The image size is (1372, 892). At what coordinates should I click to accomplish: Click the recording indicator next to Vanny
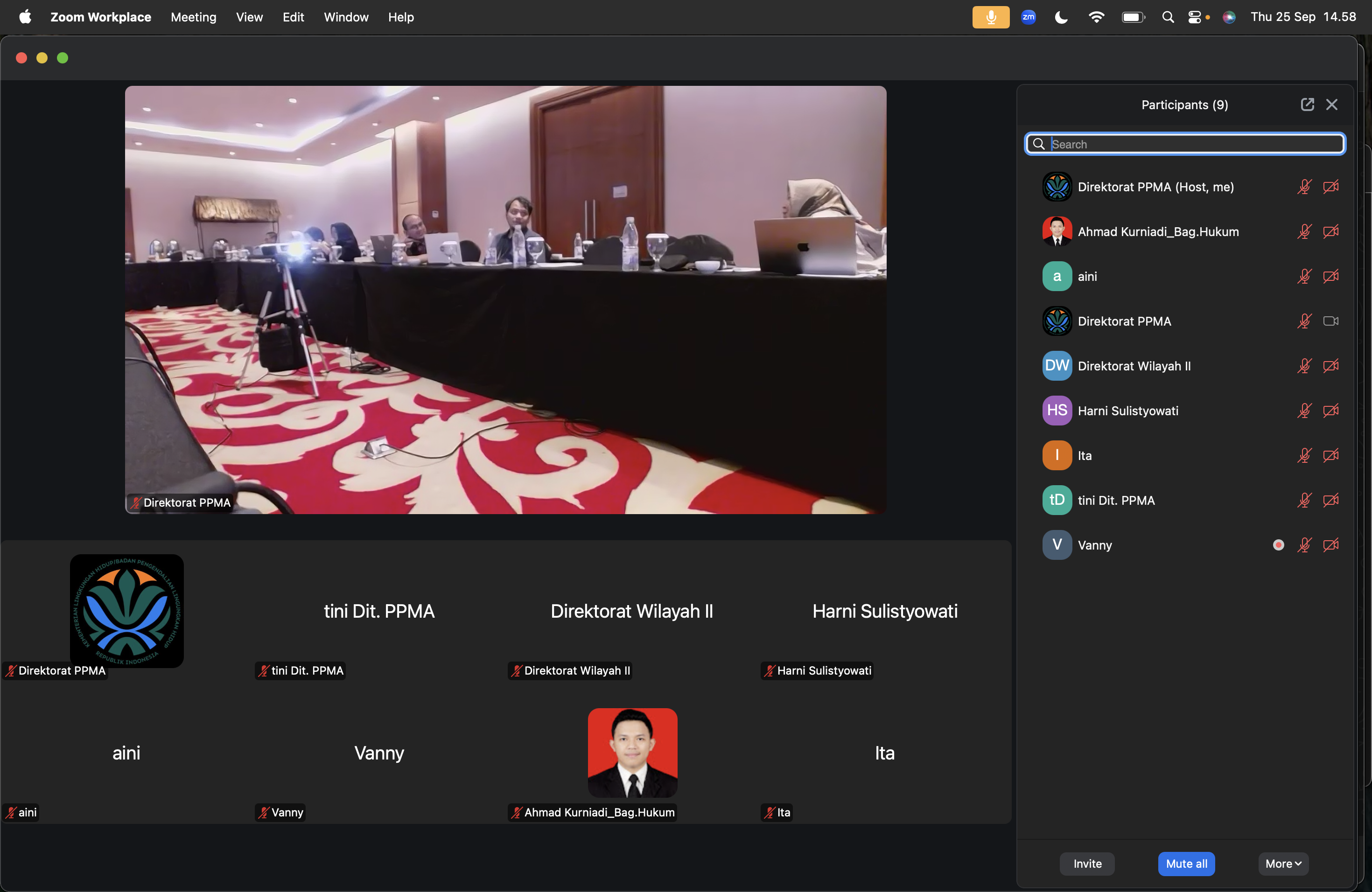(x=1278, y=544)
